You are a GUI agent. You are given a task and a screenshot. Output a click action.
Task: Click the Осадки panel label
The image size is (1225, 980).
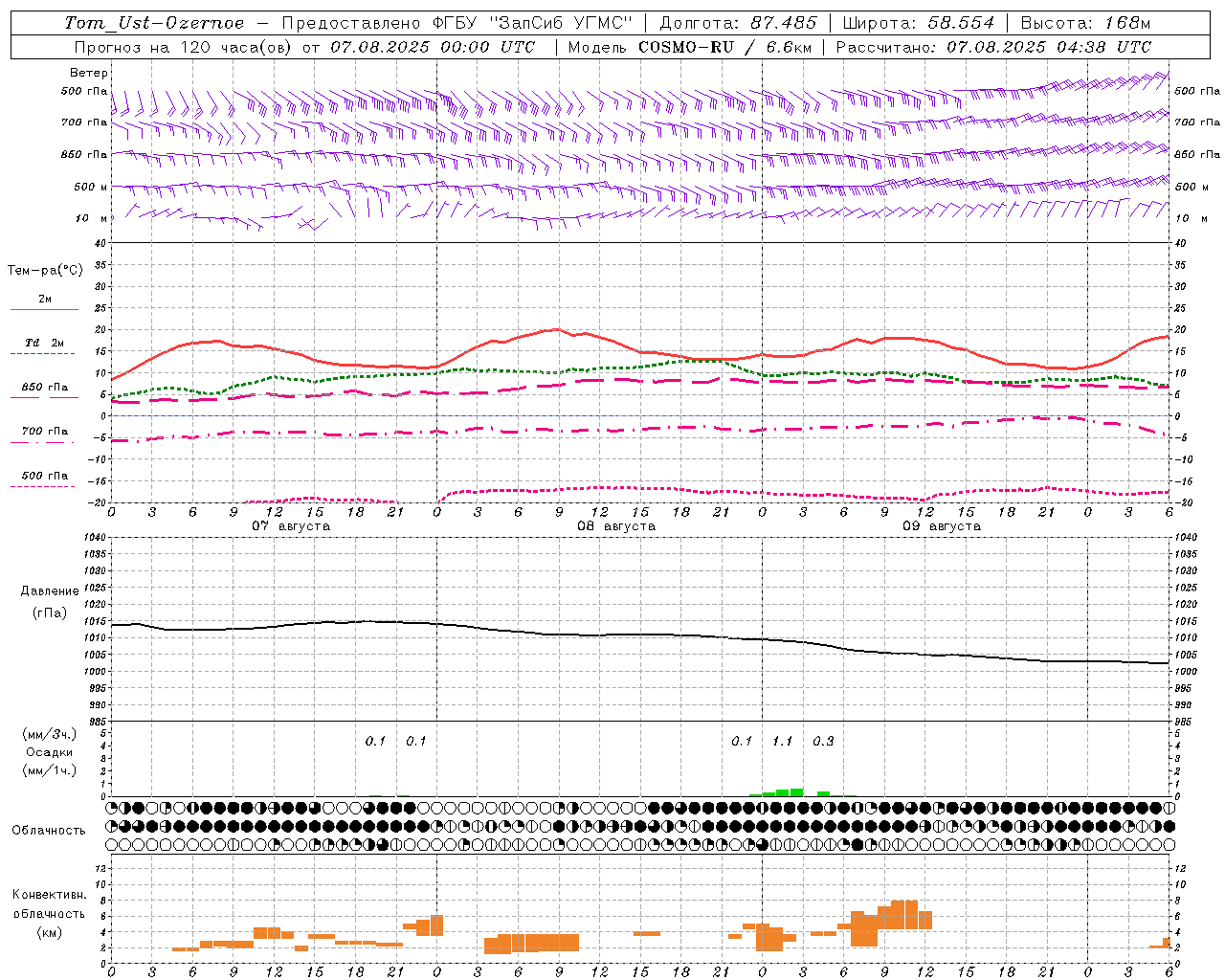(x=50, y=752)
